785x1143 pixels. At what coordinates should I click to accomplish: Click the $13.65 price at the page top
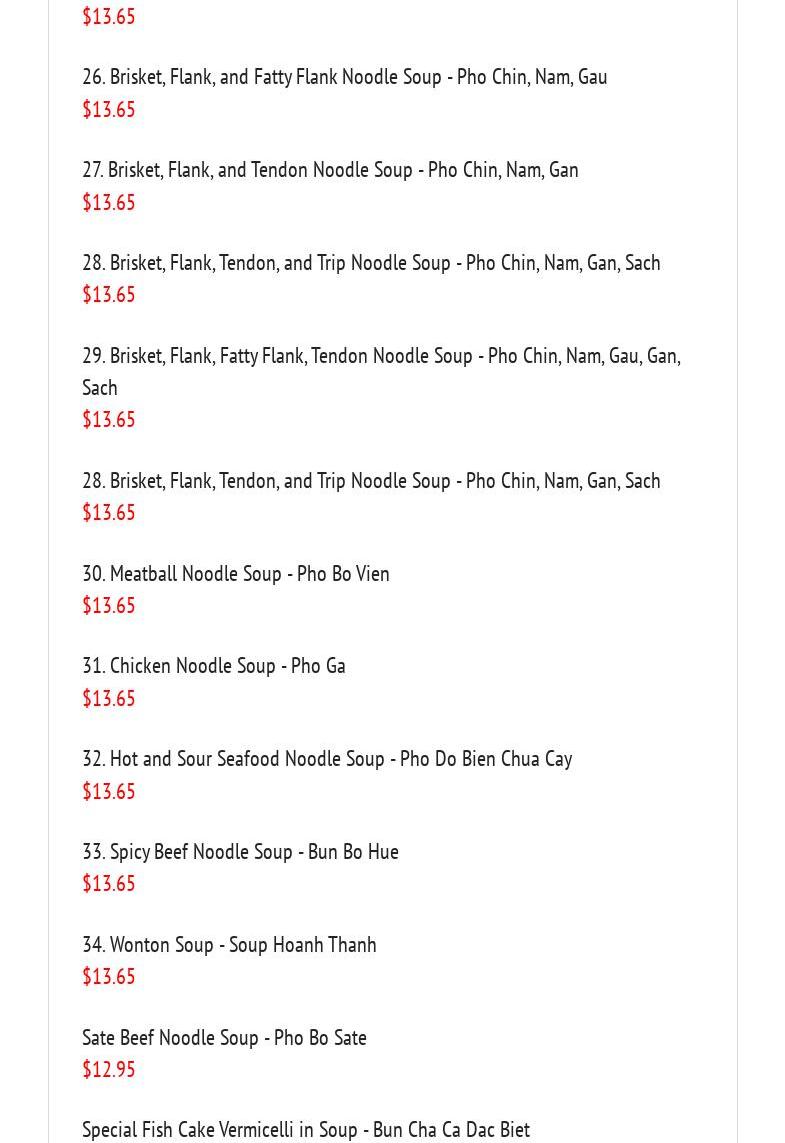[109, 16]
